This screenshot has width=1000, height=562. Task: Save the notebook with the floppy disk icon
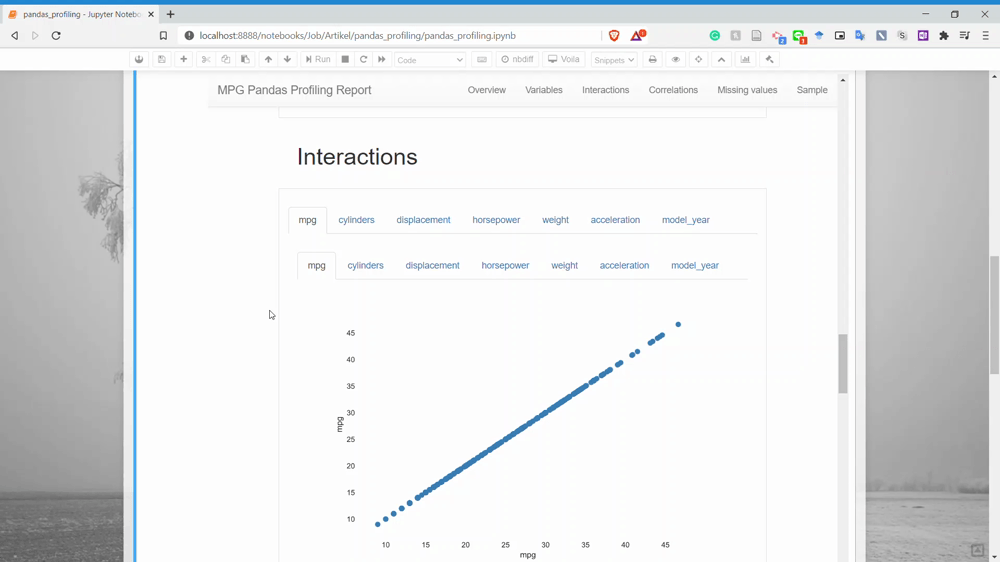[161, 59]
